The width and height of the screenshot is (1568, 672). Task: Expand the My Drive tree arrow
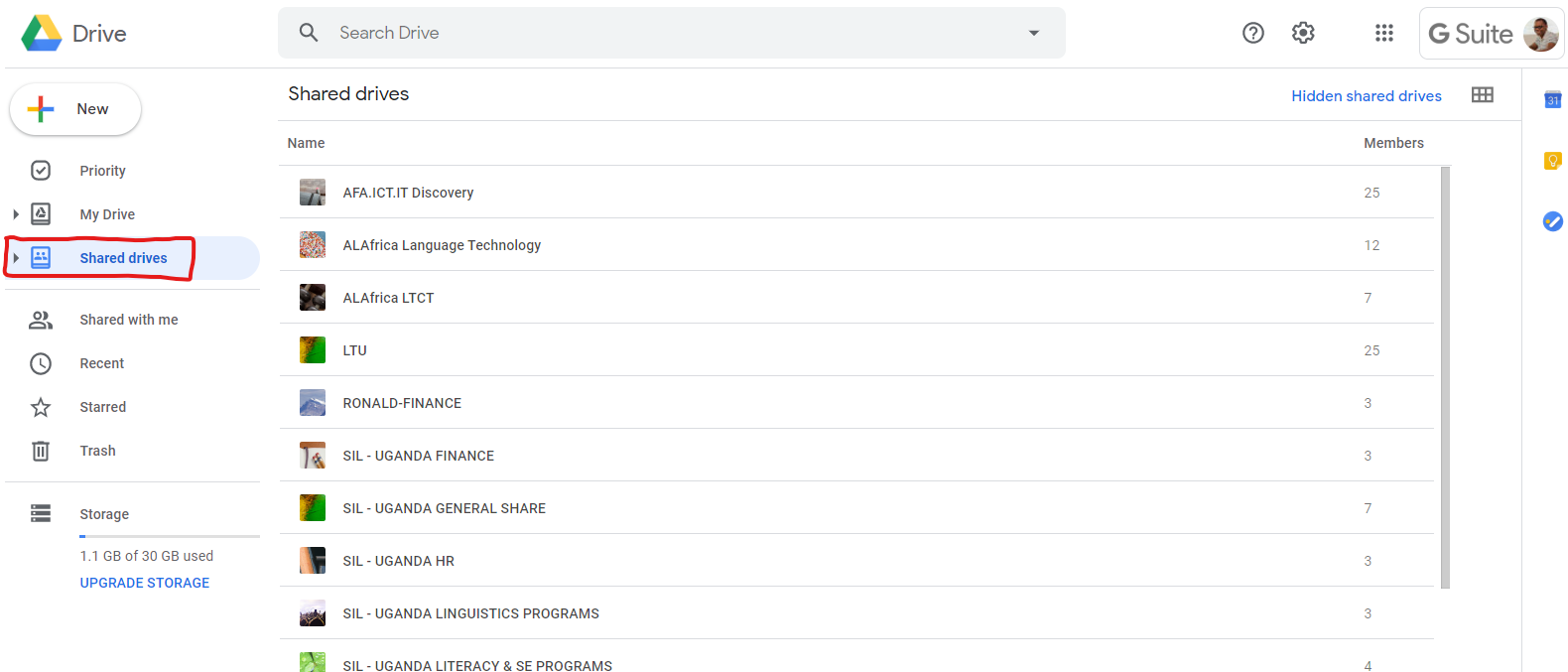(16, 214)
